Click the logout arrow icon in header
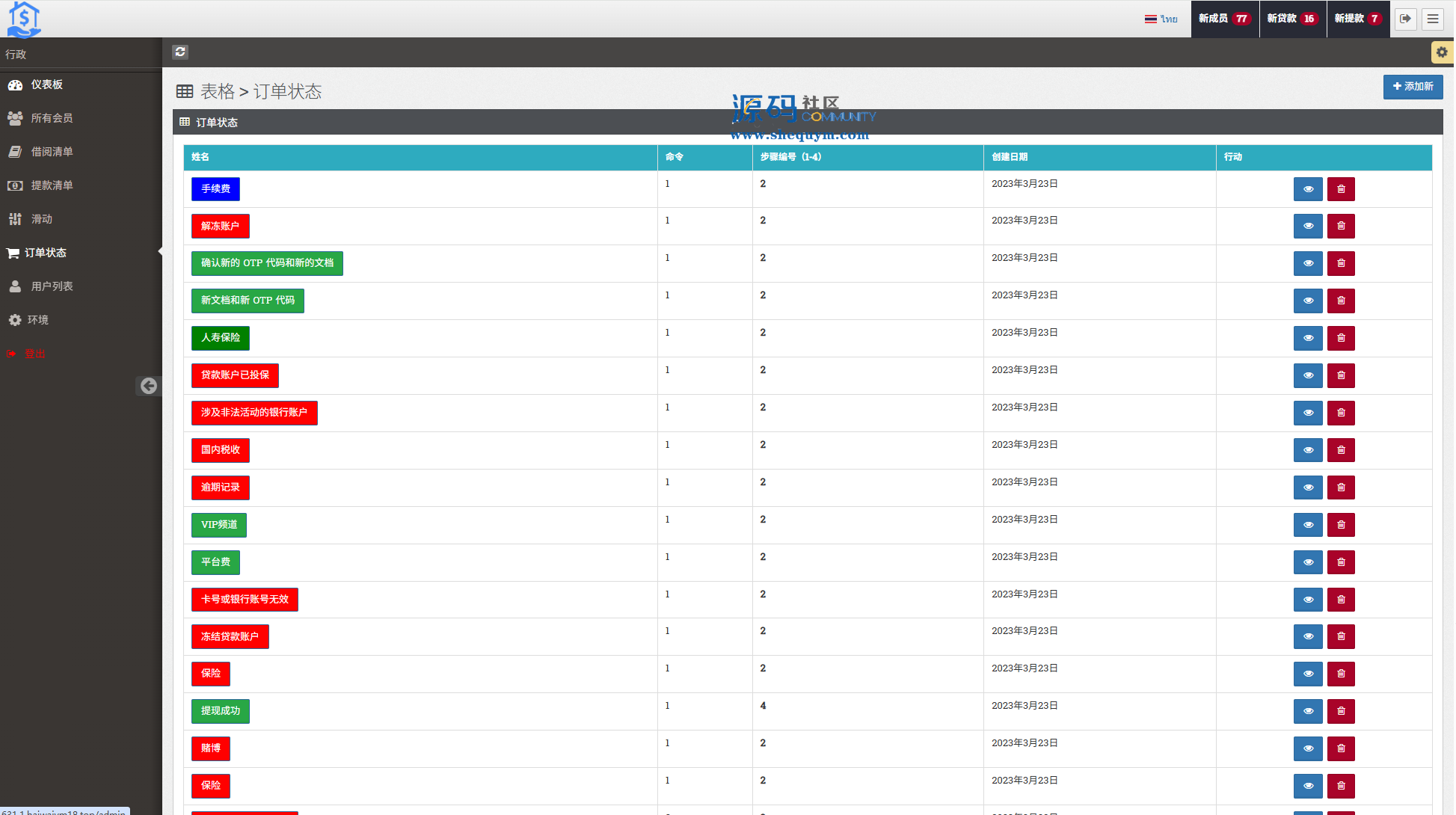 coord(1405,19)
